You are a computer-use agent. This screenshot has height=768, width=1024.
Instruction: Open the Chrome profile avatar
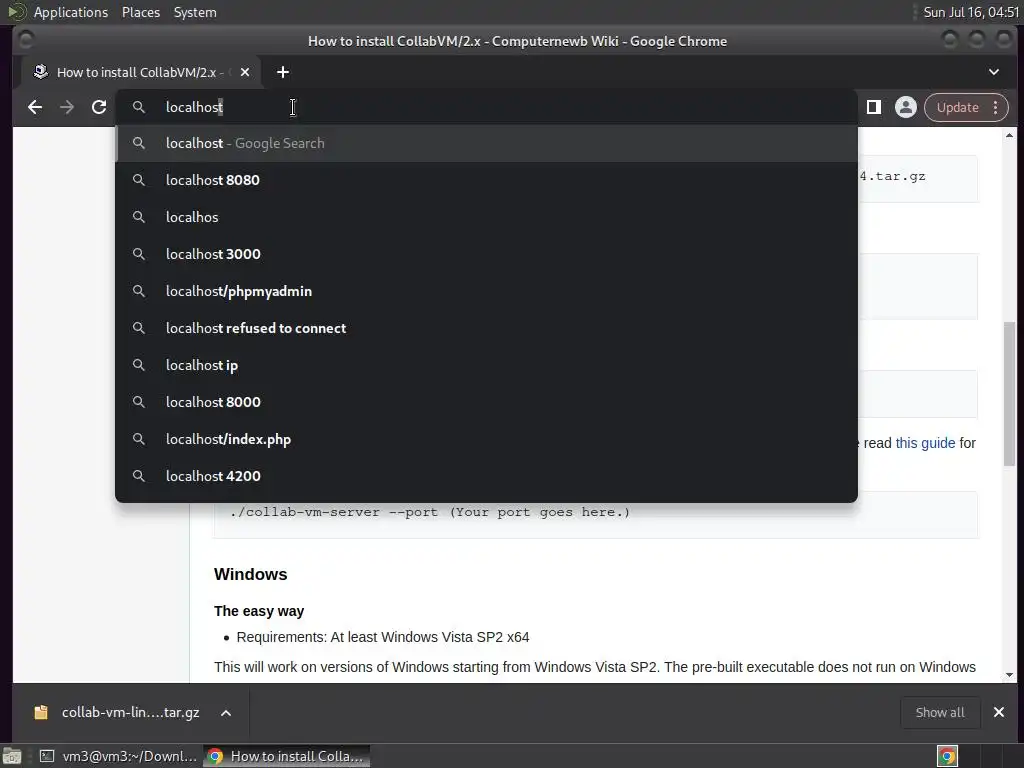906,107
